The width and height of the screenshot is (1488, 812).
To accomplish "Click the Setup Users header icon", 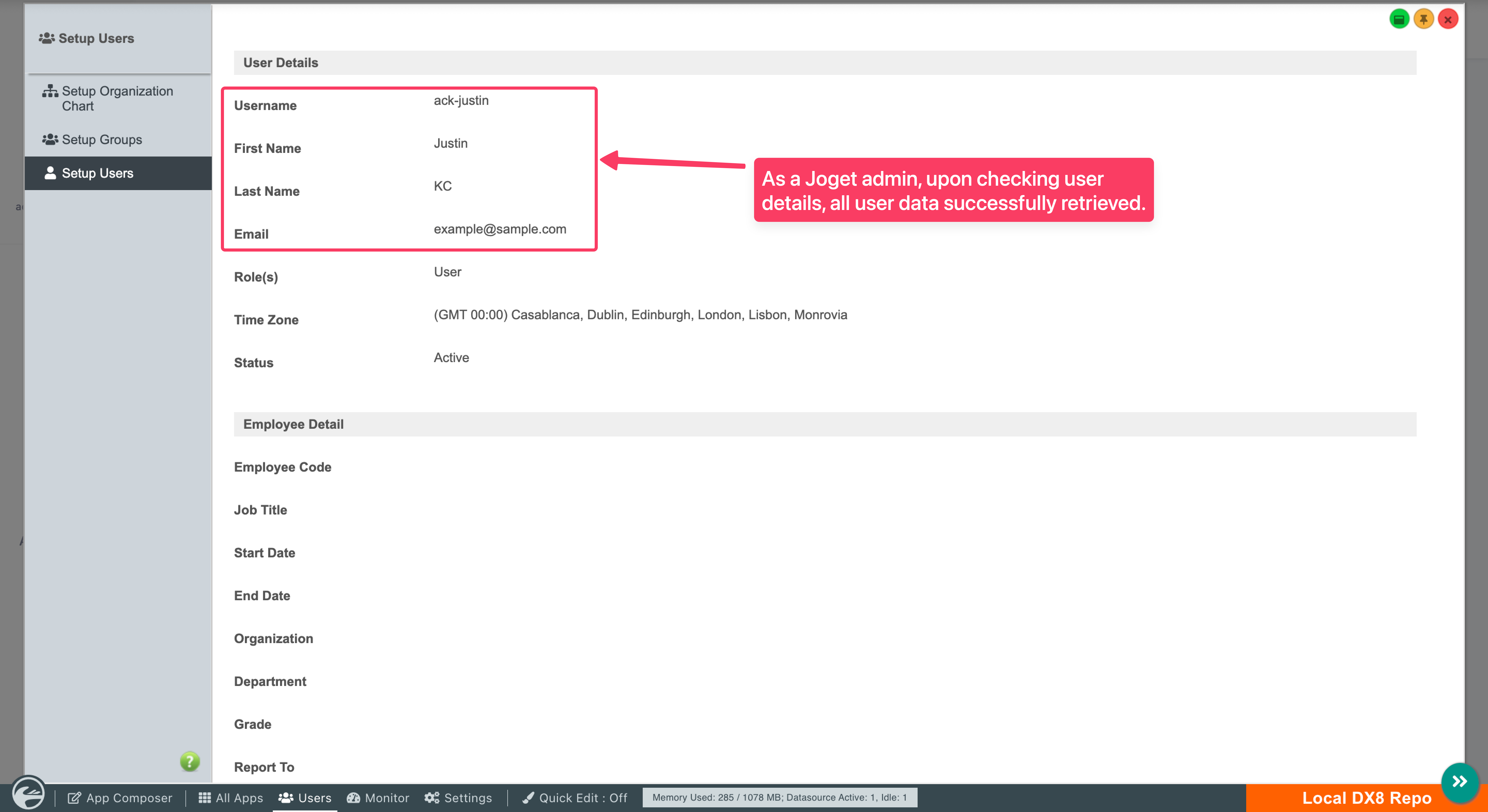I will (47, 38).
